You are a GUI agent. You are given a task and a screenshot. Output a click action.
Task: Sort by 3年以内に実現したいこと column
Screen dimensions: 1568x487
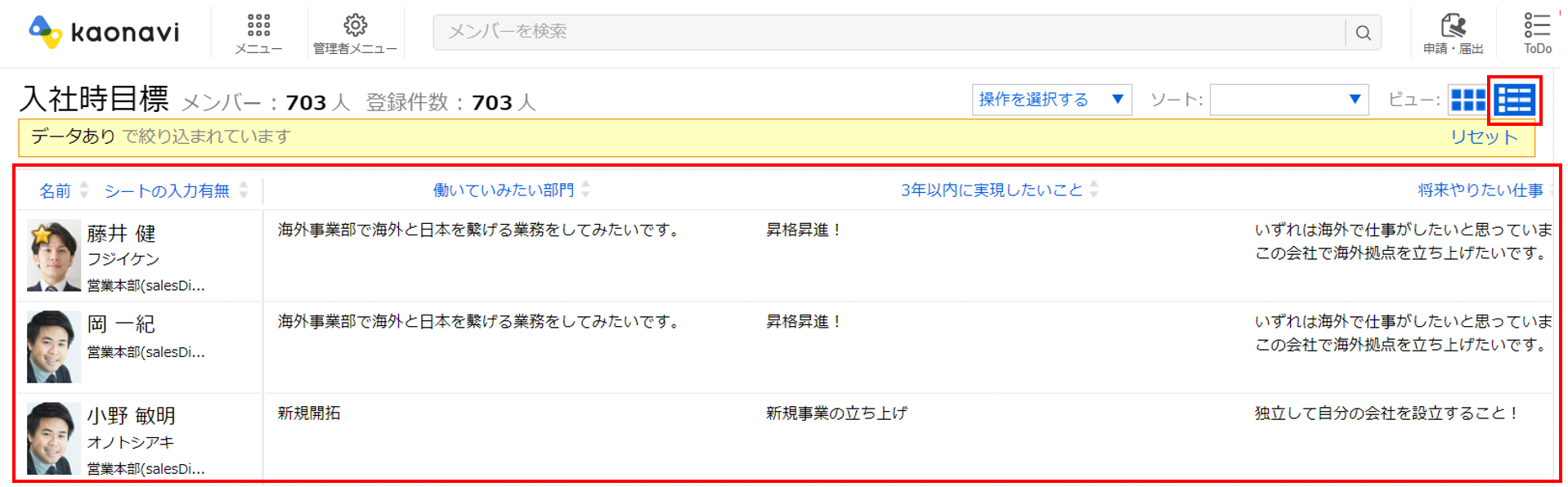point(992,190)
